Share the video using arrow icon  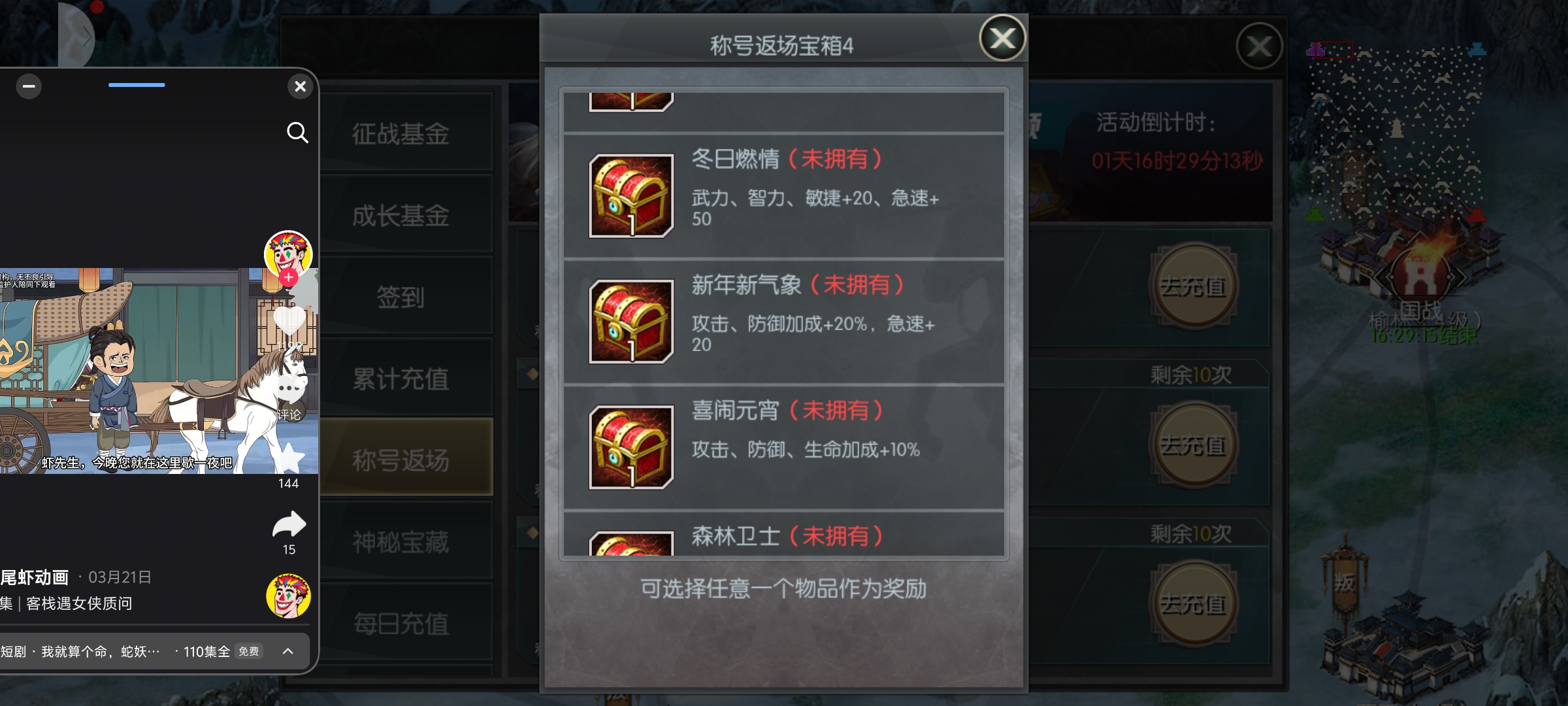(x=289, y=524)
